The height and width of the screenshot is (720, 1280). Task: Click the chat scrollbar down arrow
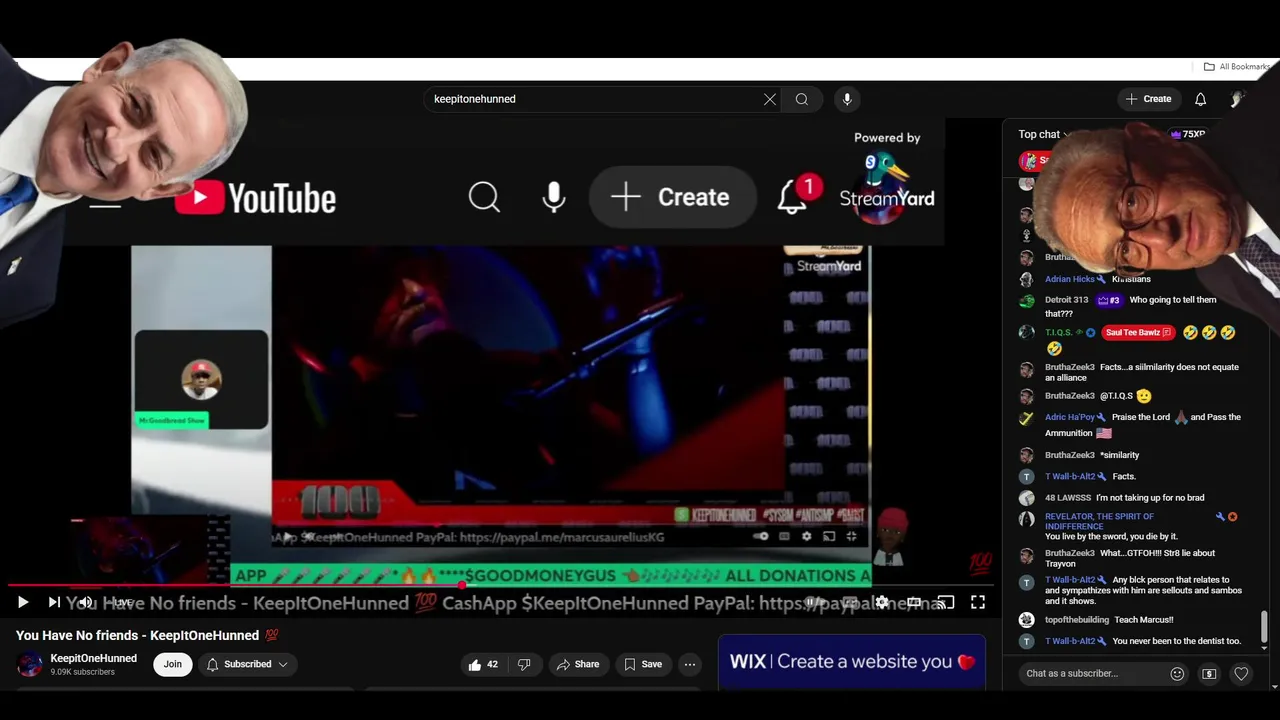click(1264, 649)
